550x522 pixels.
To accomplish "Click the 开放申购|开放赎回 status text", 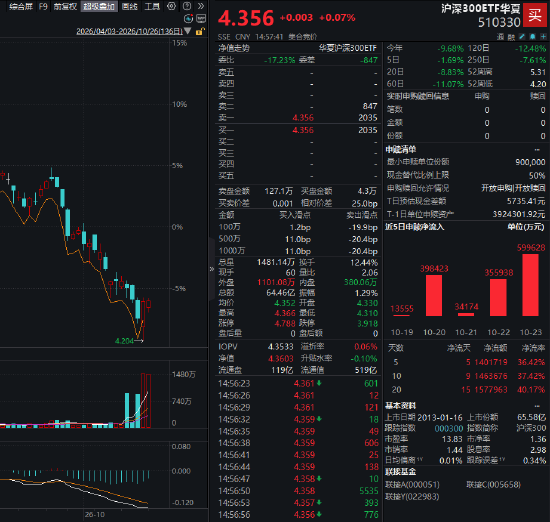I will tap(513, 188).
